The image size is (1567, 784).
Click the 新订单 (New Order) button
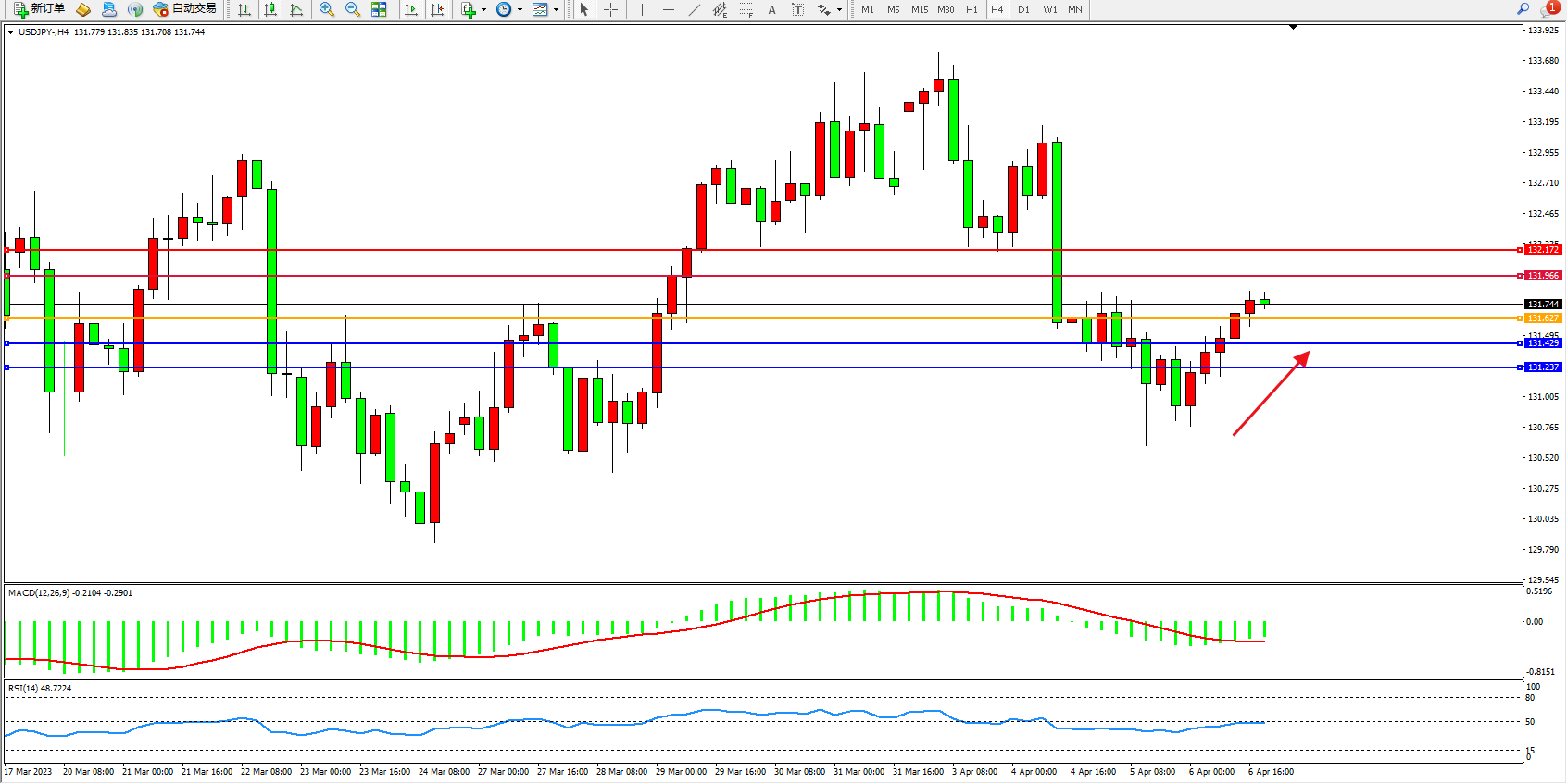click(x=39, y=9)
